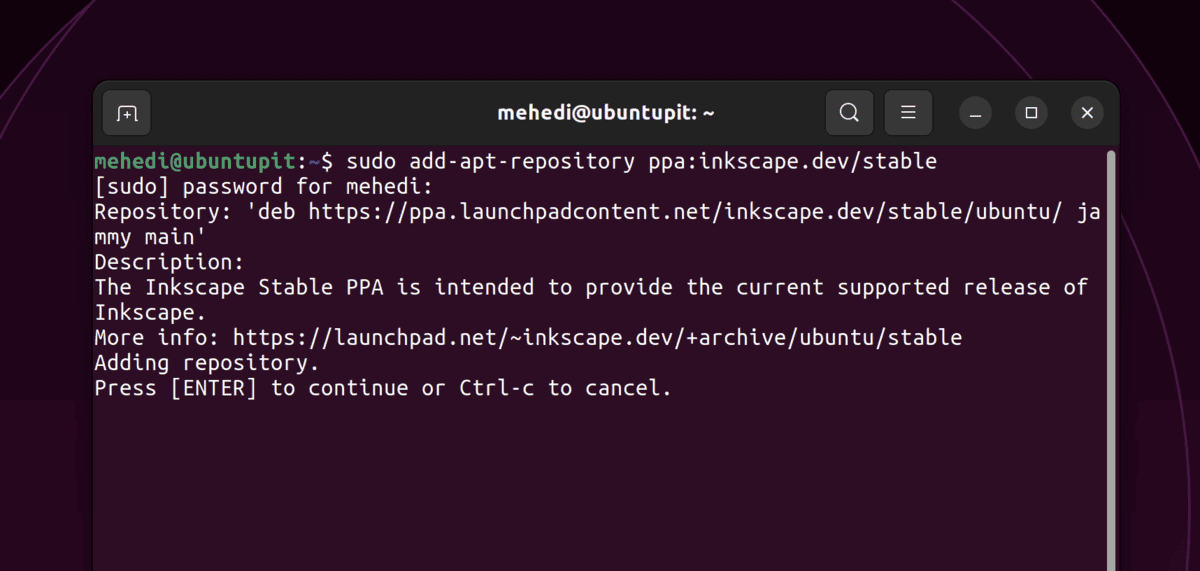Screen dimensions: 1200x571
Task: Click the [sudo] password for mehedi line
Action: 262,187
